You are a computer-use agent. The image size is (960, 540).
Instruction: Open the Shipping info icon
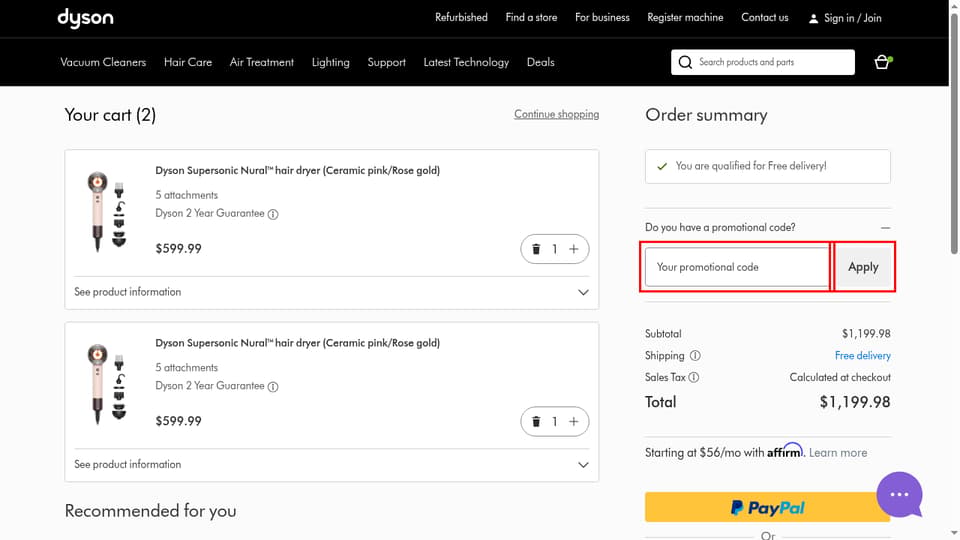(x=696, y=356)
